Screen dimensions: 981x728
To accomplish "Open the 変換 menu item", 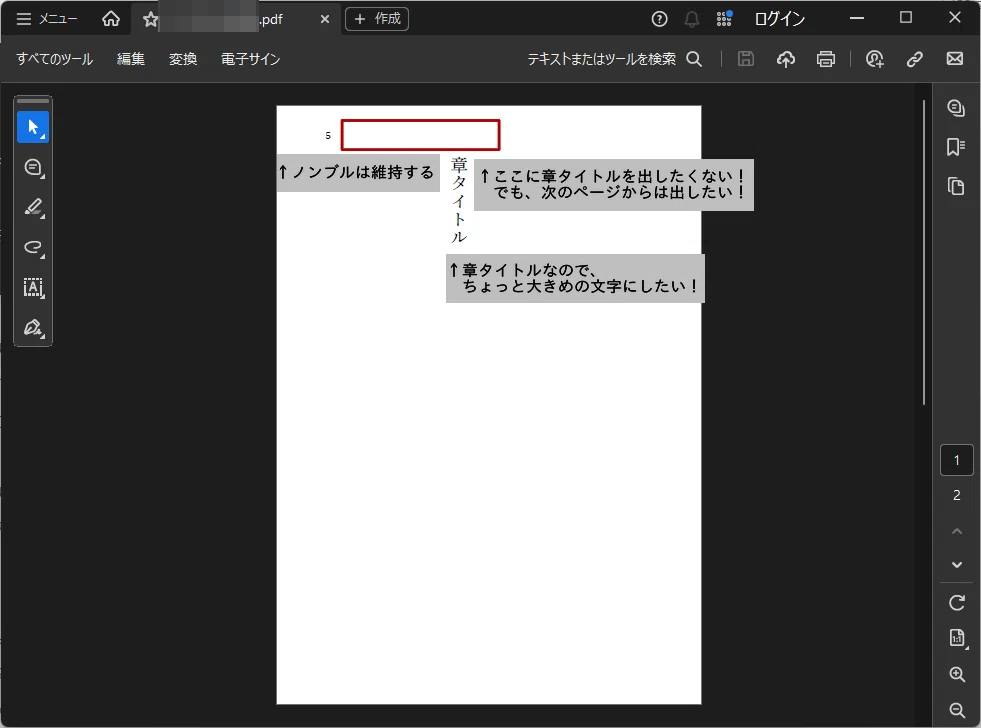I will 183,59.
